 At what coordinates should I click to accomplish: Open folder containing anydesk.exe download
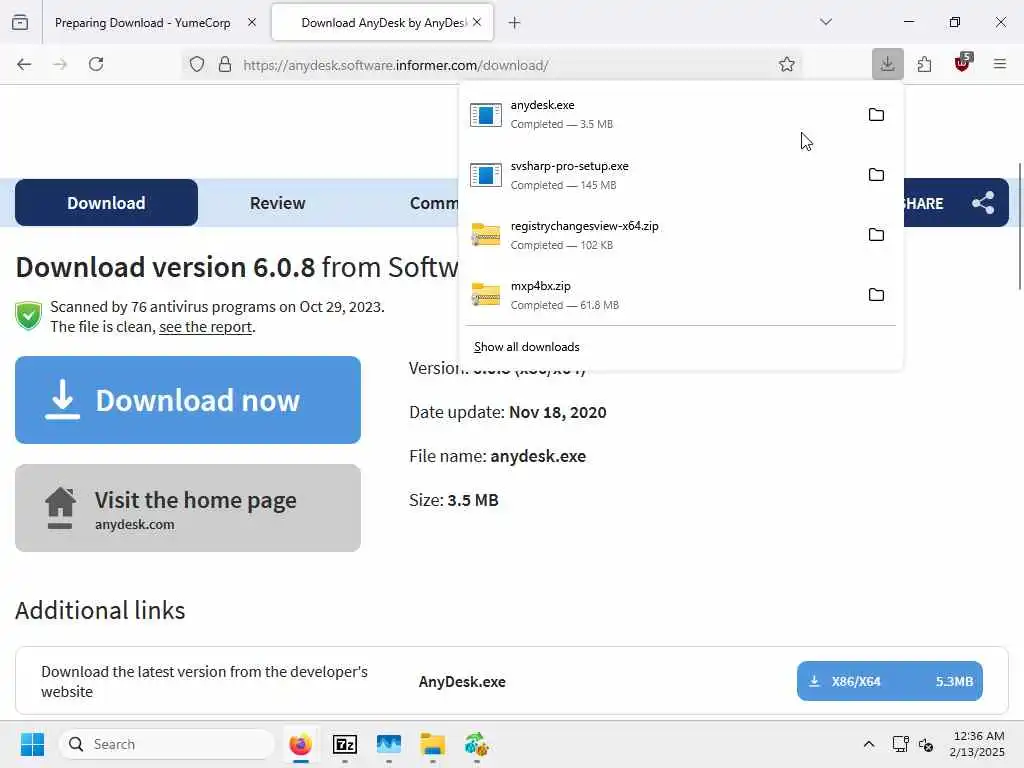click(x=876, y=115)
